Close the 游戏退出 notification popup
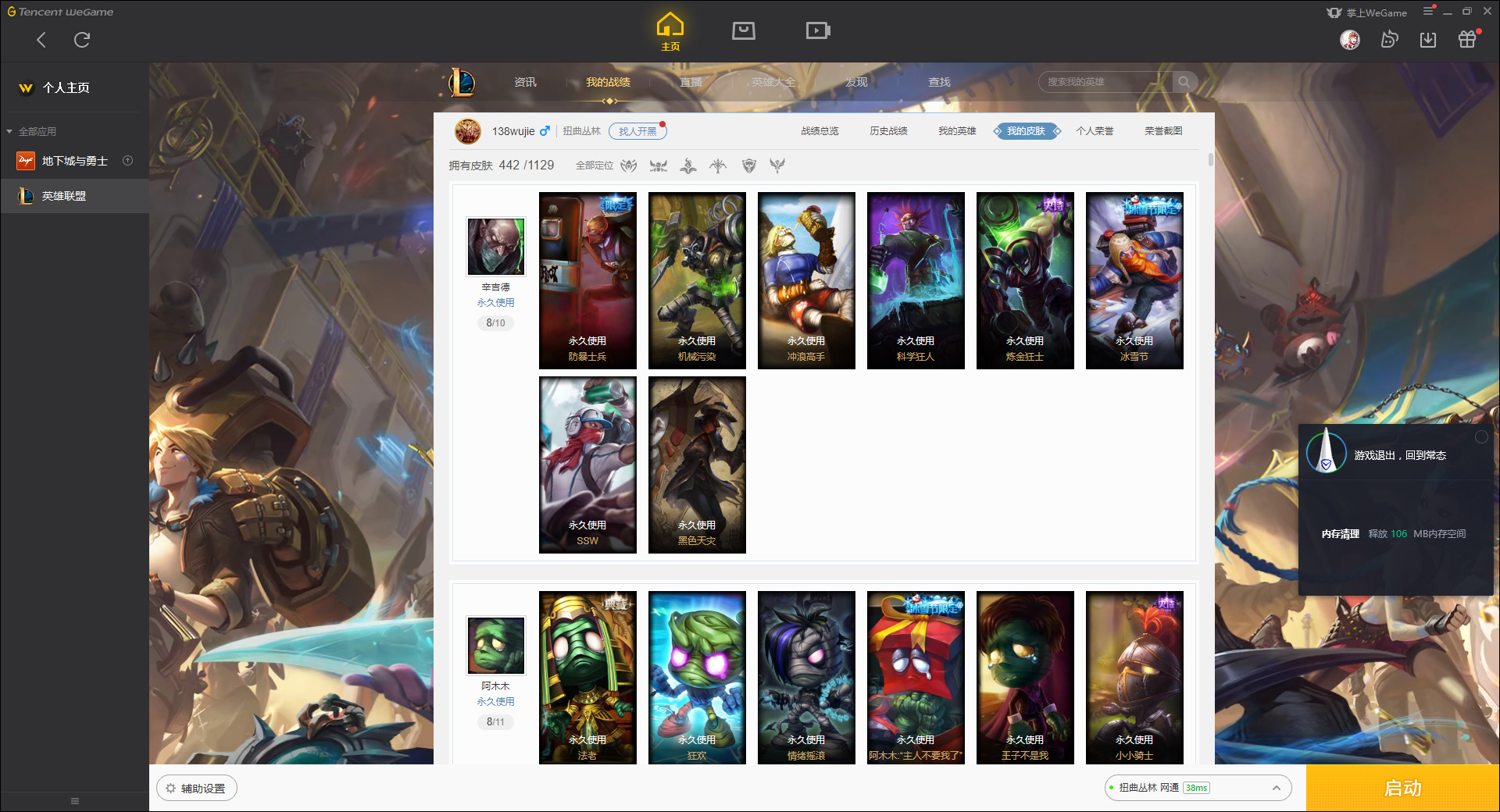Image resolution: width=1500 pixels, height=812 pixels. coord(1481,436)
